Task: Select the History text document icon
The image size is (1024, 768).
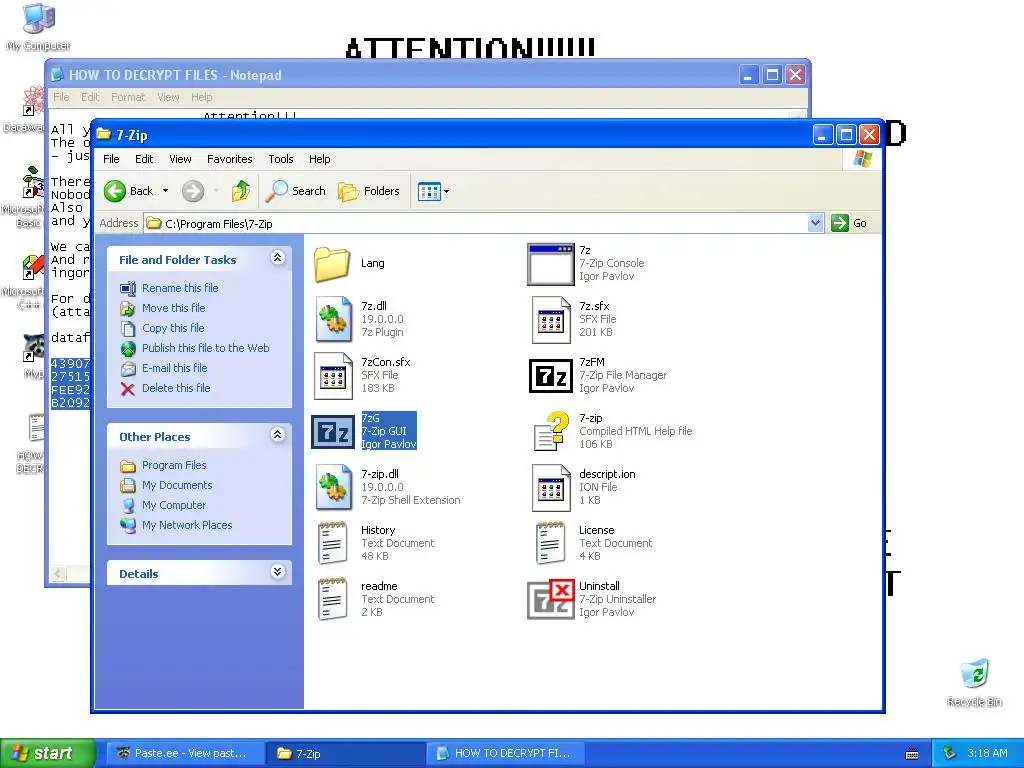Action: [333, 543]
